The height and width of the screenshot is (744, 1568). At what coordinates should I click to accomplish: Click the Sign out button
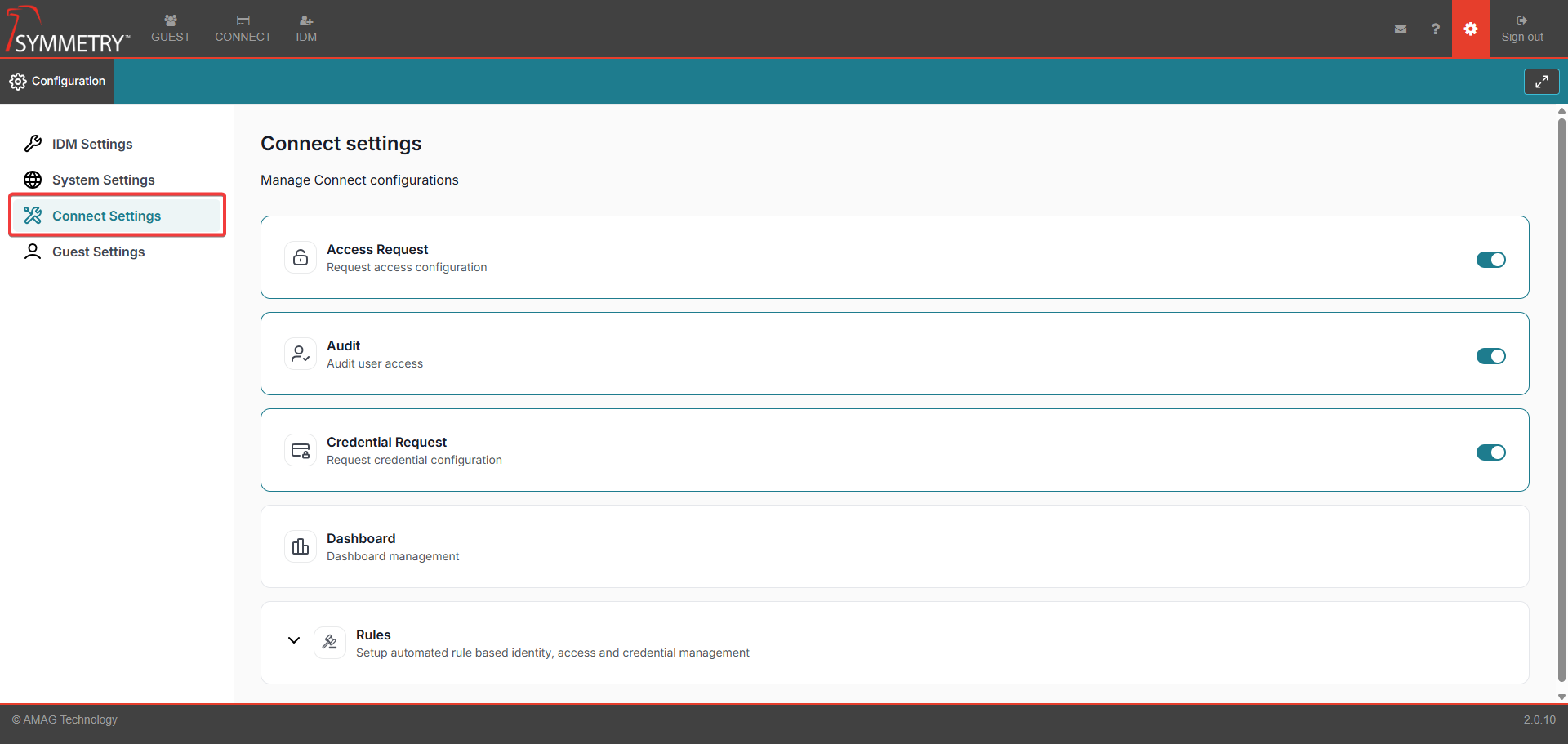point(1522,29)
